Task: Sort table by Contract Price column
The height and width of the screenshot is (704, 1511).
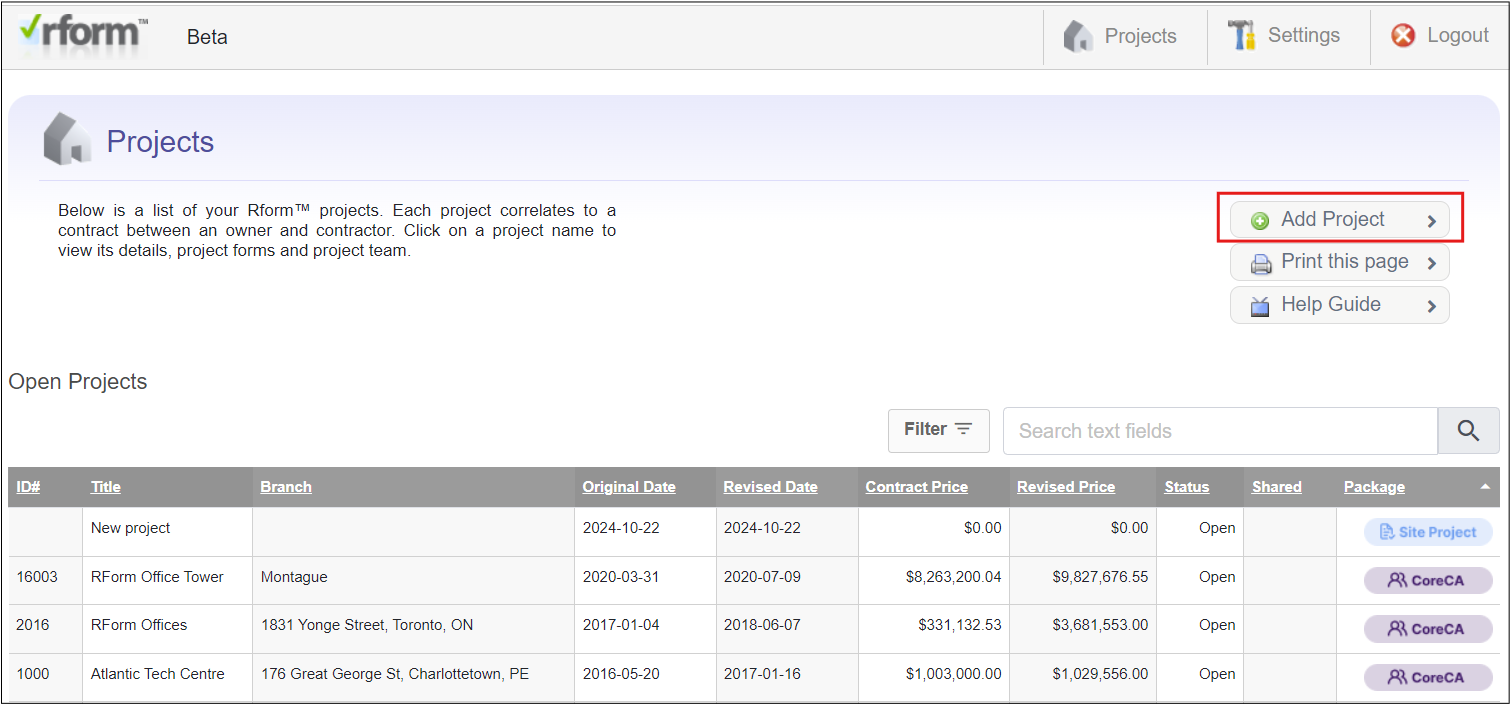Action: [916, 487]
